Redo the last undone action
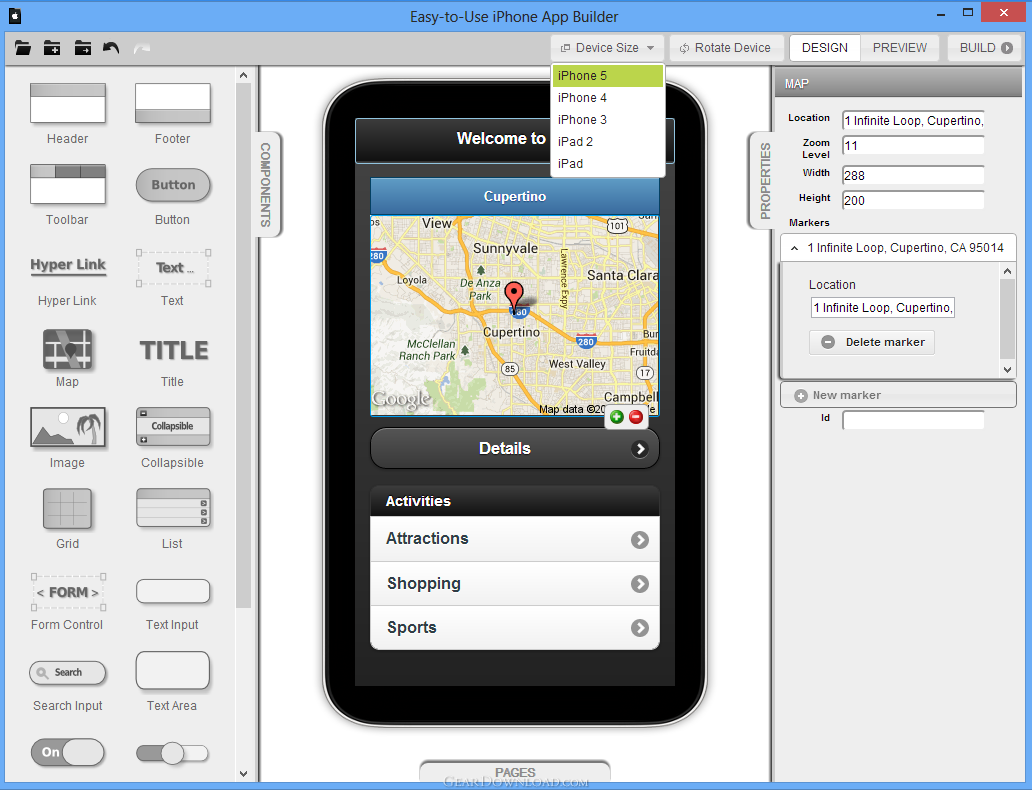The width and height of the screenshot is (1032, 790). [x=142, y=48]
